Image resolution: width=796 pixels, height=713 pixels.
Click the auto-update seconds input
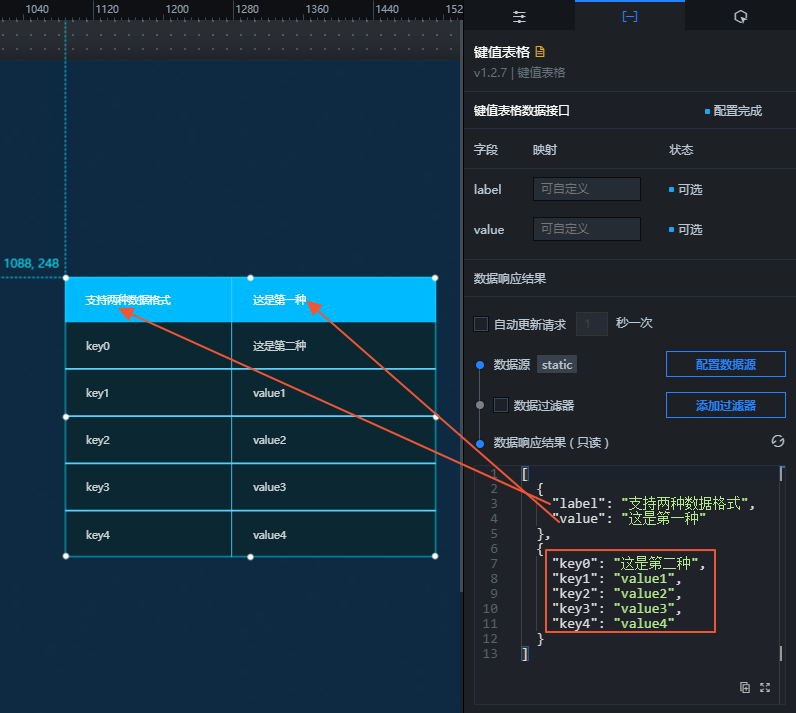tap(591, 324)
